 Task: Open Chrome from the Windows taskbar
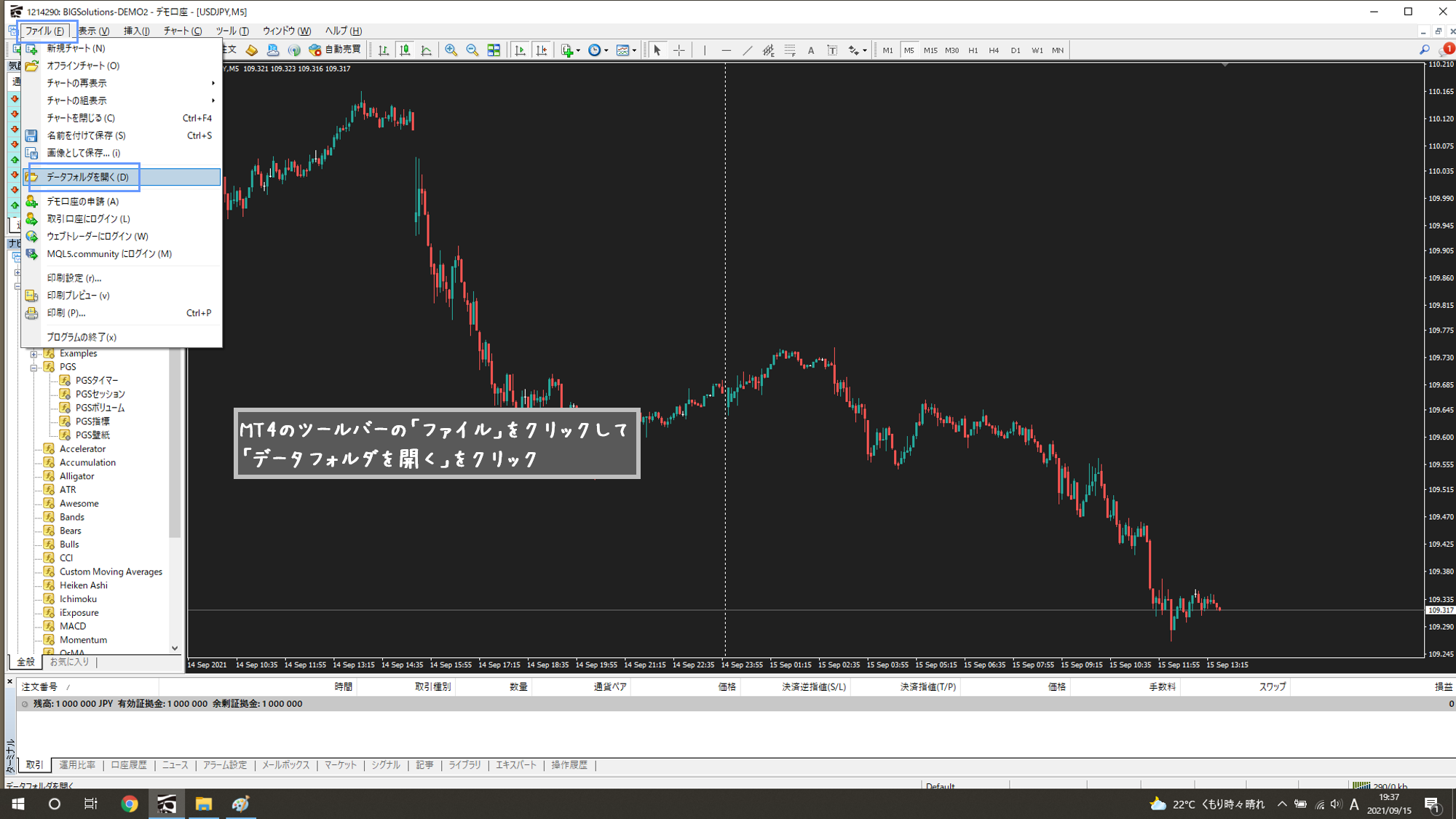coord(130,804)
